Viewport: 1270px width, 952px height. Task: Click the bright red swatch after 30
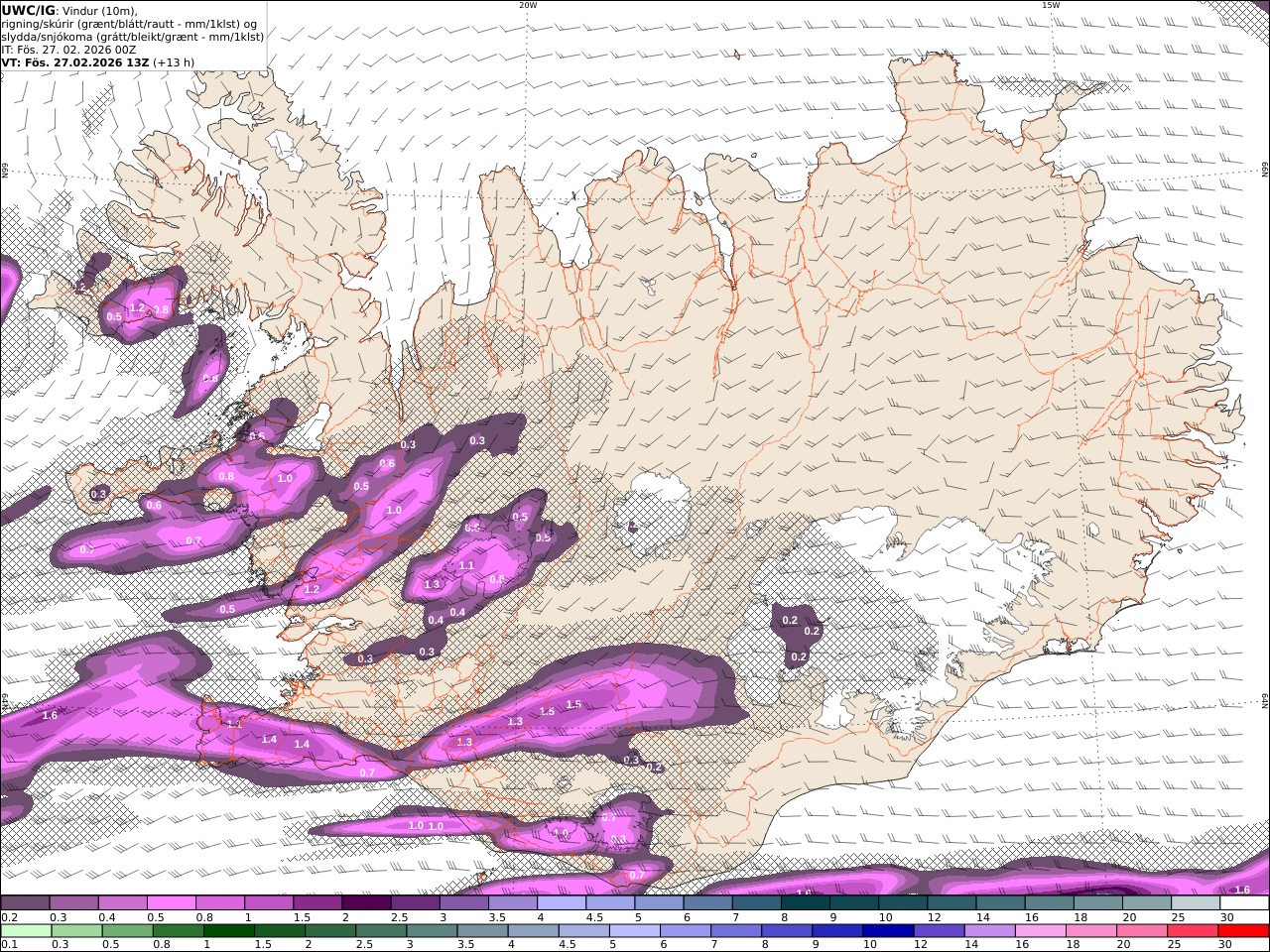pos(1242,931)
